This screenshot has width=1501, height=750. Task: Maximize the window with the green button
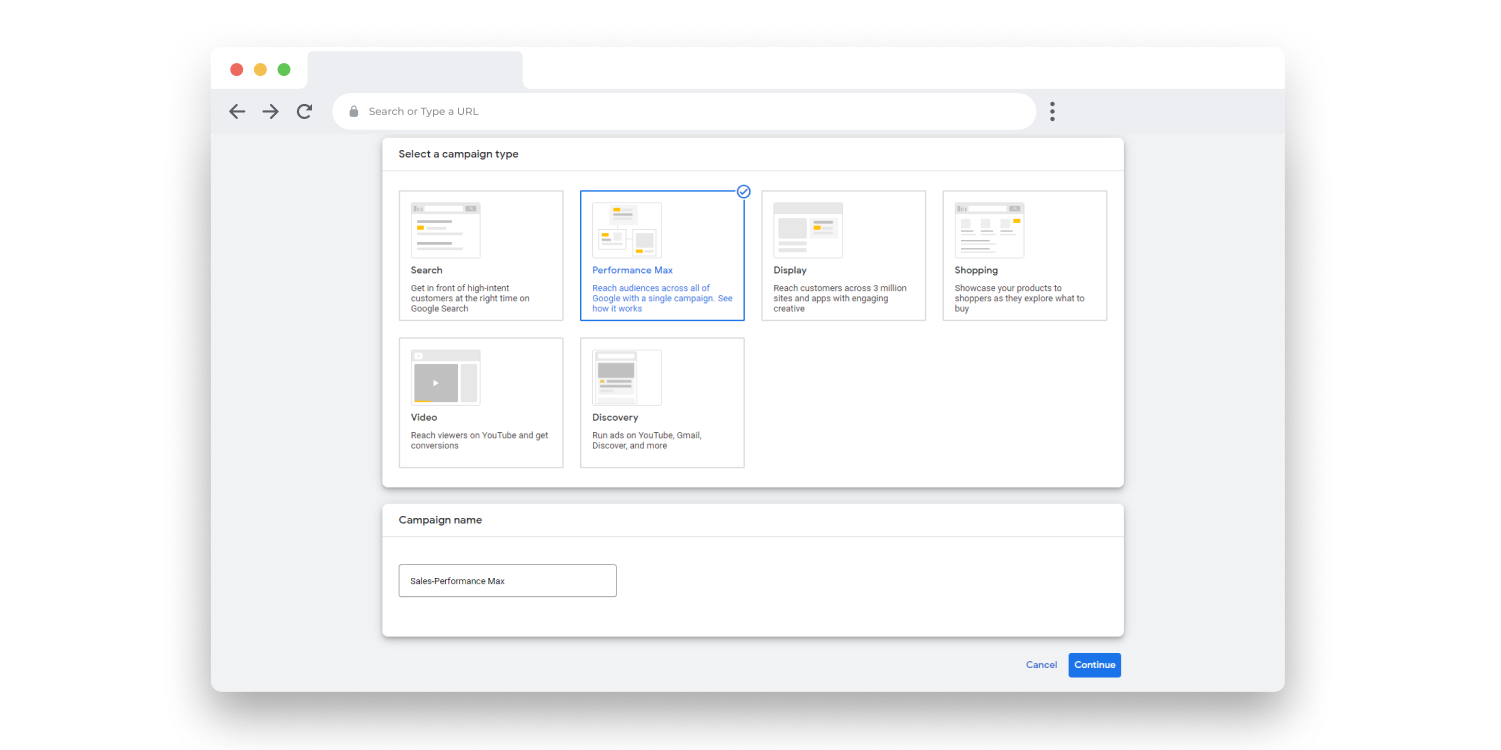(x=284, y=69)
